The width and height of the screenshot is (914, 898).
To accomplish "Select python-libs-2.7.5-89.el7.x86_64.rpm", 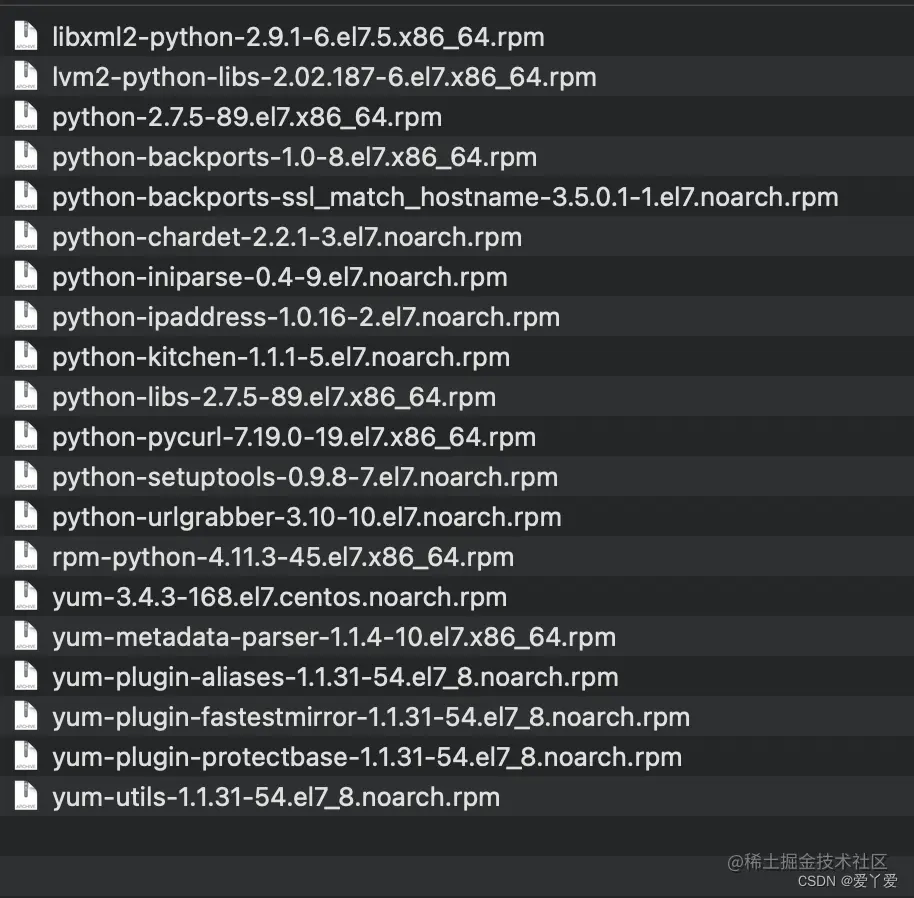I will point(273,397).
